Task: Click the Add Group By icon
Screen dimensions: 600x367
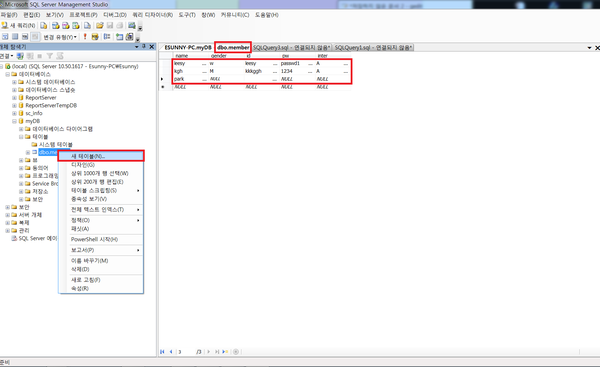Action: tap(107, 37)
